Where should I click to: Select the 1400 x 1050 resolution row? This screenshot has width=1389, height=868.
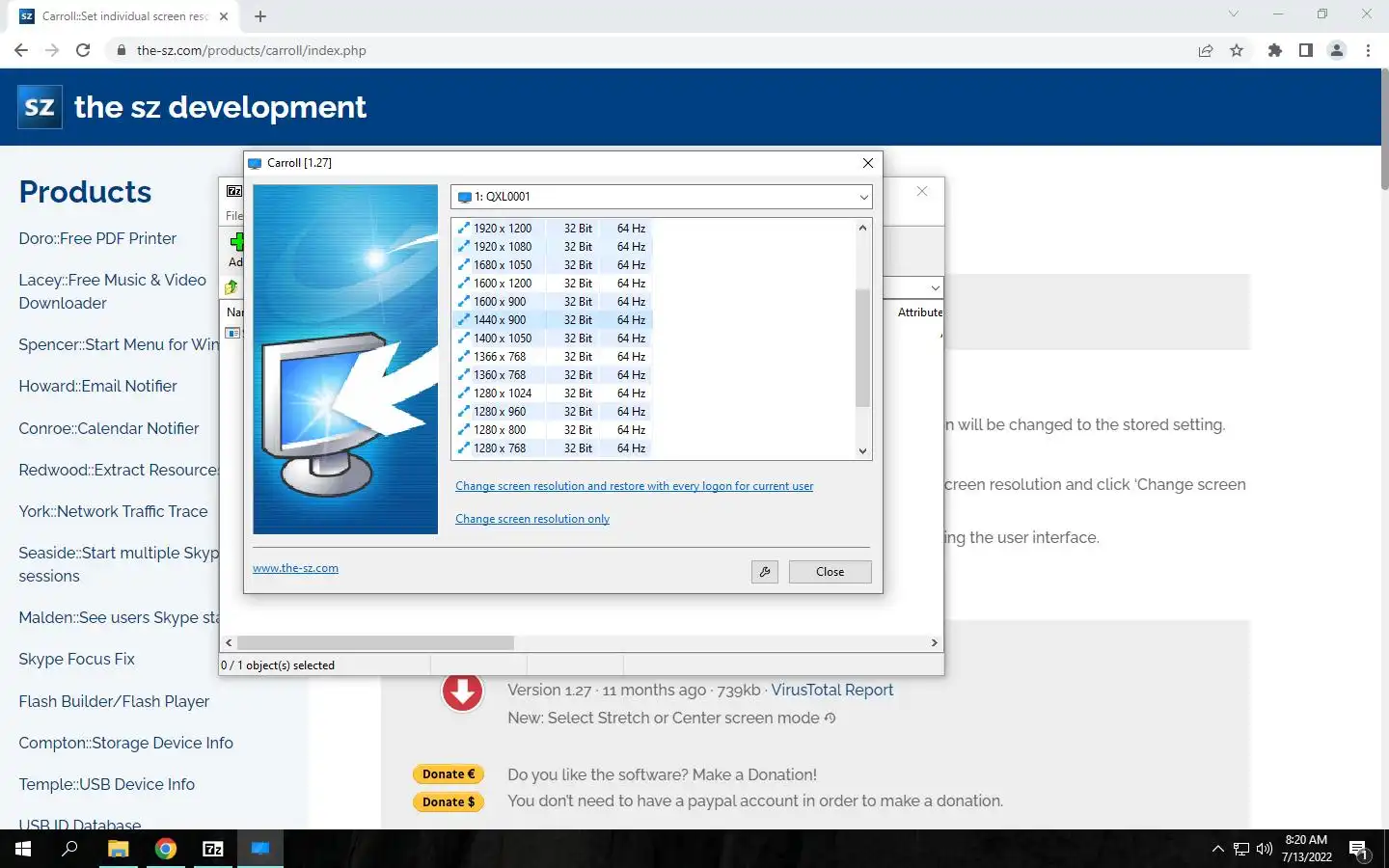(554, 339)
